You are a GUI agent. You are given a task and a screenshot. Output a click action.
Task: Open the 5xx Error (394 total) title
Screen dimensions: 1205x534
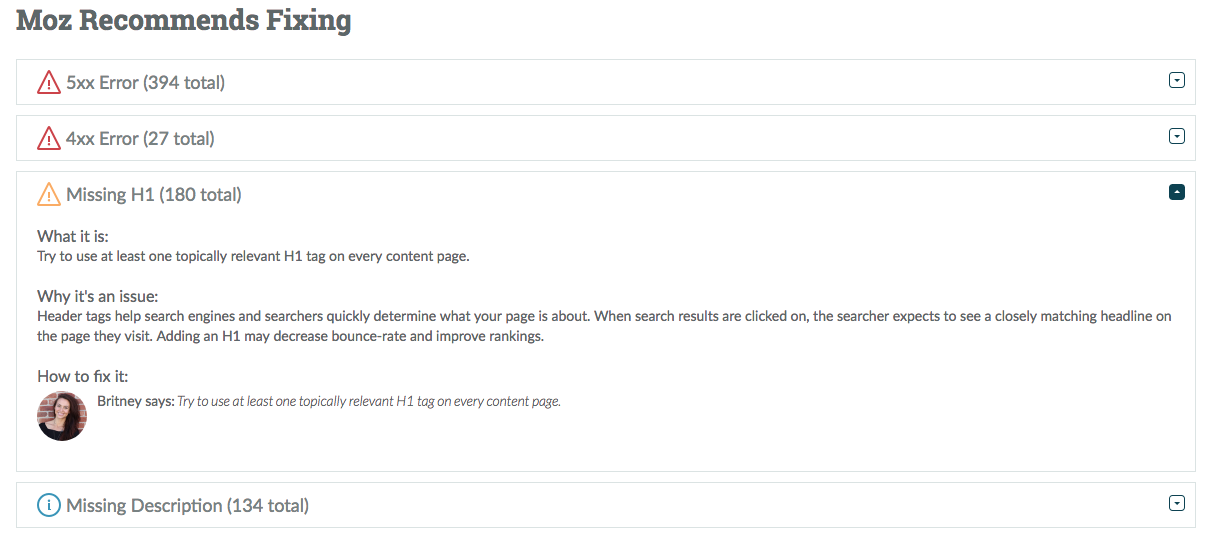[x=145, y=83]
